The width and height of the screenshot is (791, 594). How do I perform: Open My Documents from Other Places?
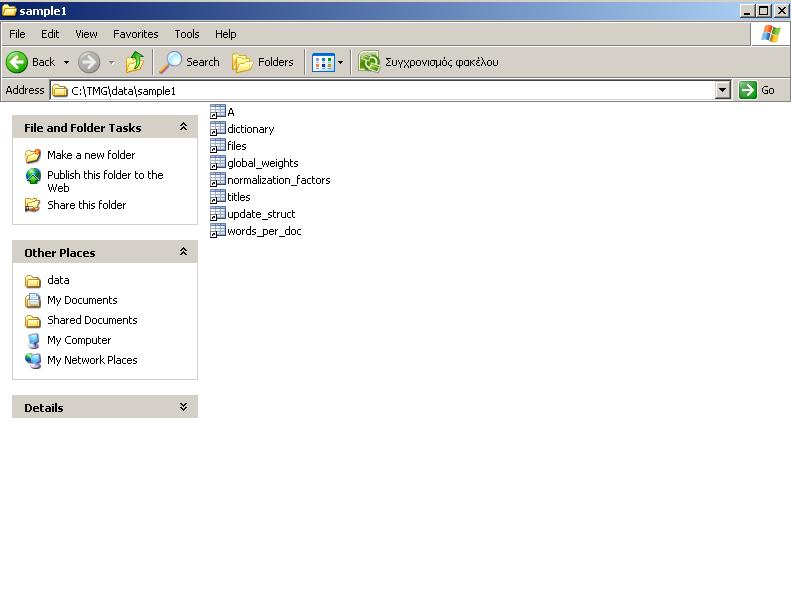click(82, 300)
